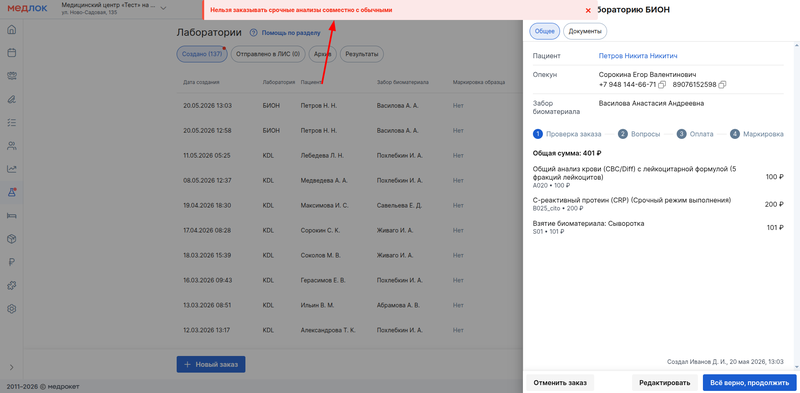Open the ruble finance icon in sidebar
Image resolution: width=800 pixels, height=393 pixels.
[x=12, y=262]
